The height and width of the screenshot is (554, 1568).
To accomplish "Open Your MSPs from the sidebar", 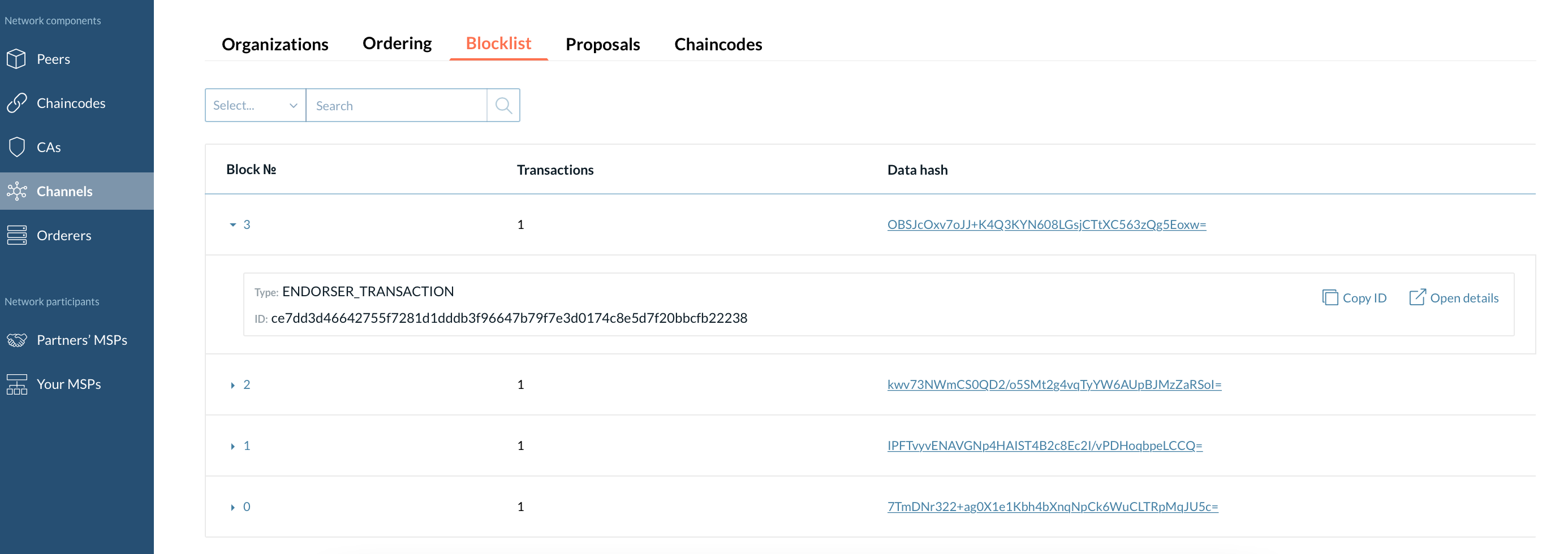I will (69, 384).
